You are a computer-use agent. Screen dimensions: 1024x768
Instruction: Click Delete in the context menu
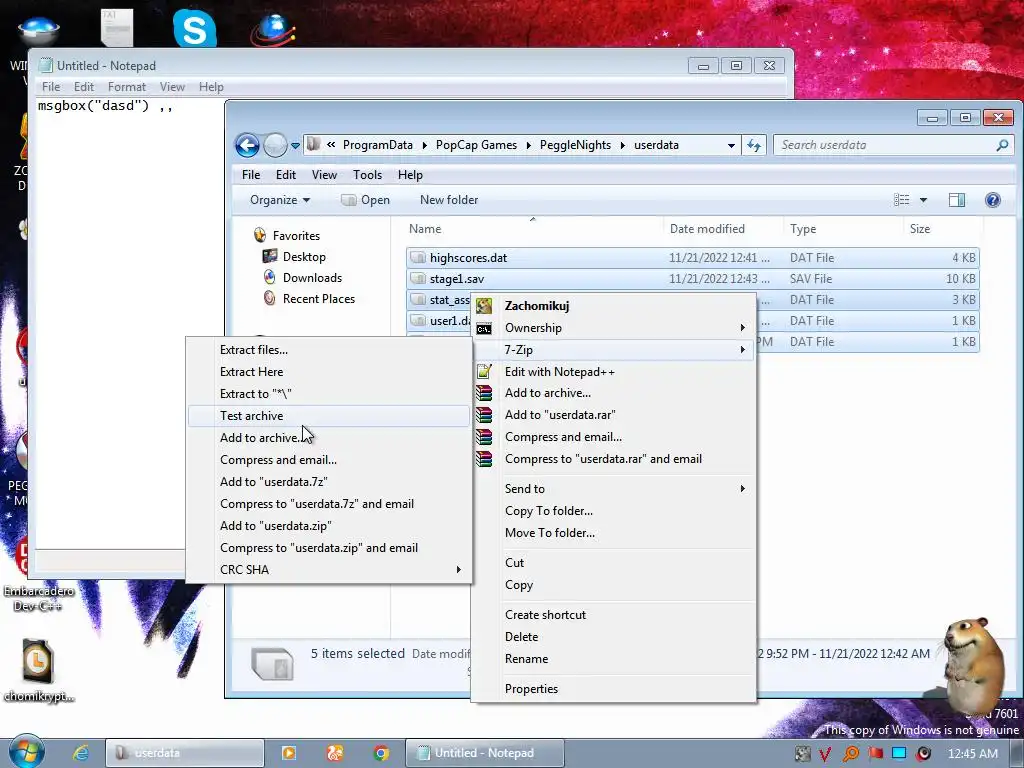[x=614, y=637]
